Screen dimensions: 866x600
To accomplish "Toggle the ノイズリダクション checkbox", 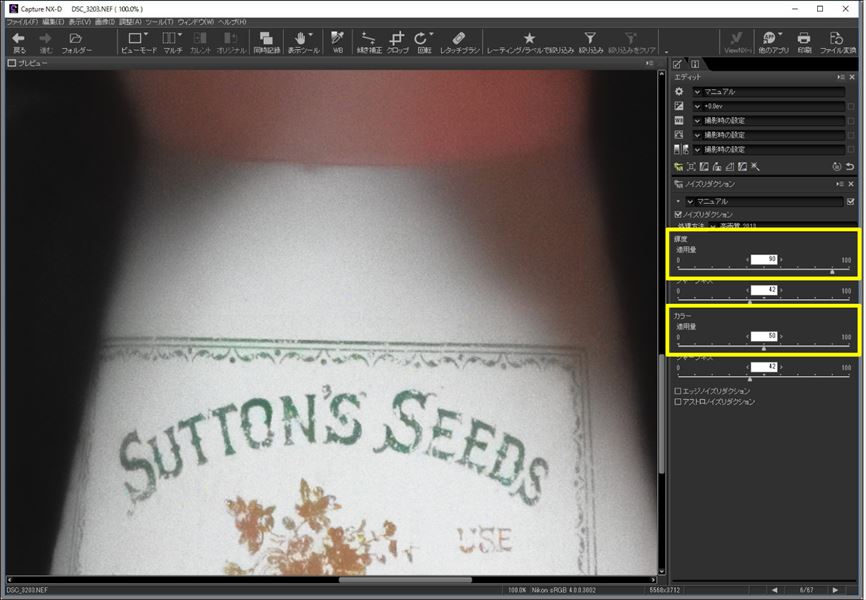I will pyautogui.click(x=678, y=214).
